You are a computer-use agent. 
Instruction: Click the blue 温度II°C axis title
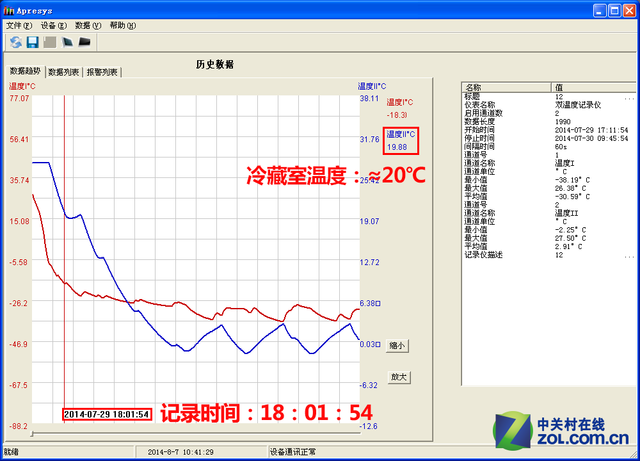coord(372,86)
